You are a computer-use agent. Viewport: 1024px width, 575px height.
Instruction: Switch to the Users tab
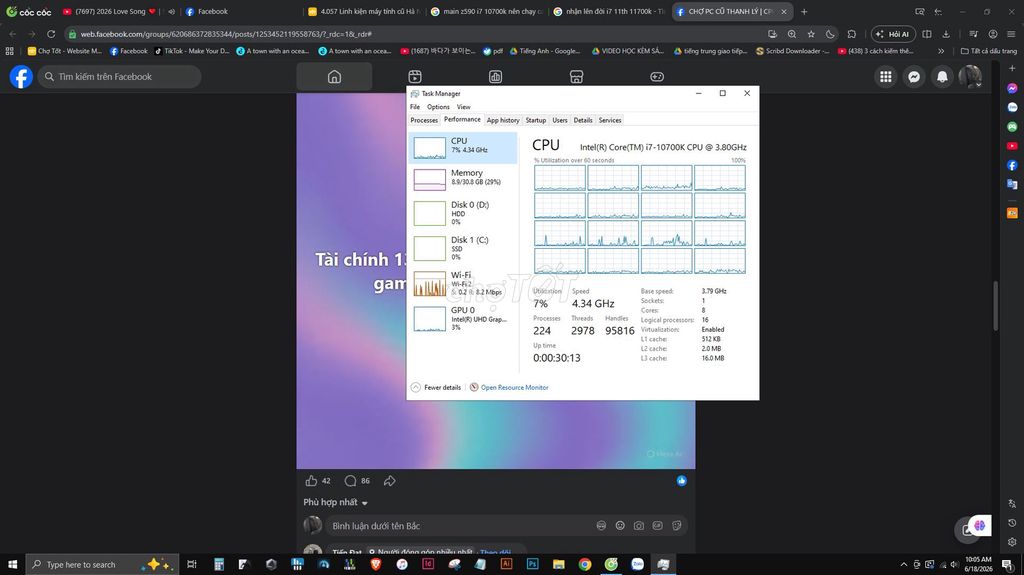(560, 120)
